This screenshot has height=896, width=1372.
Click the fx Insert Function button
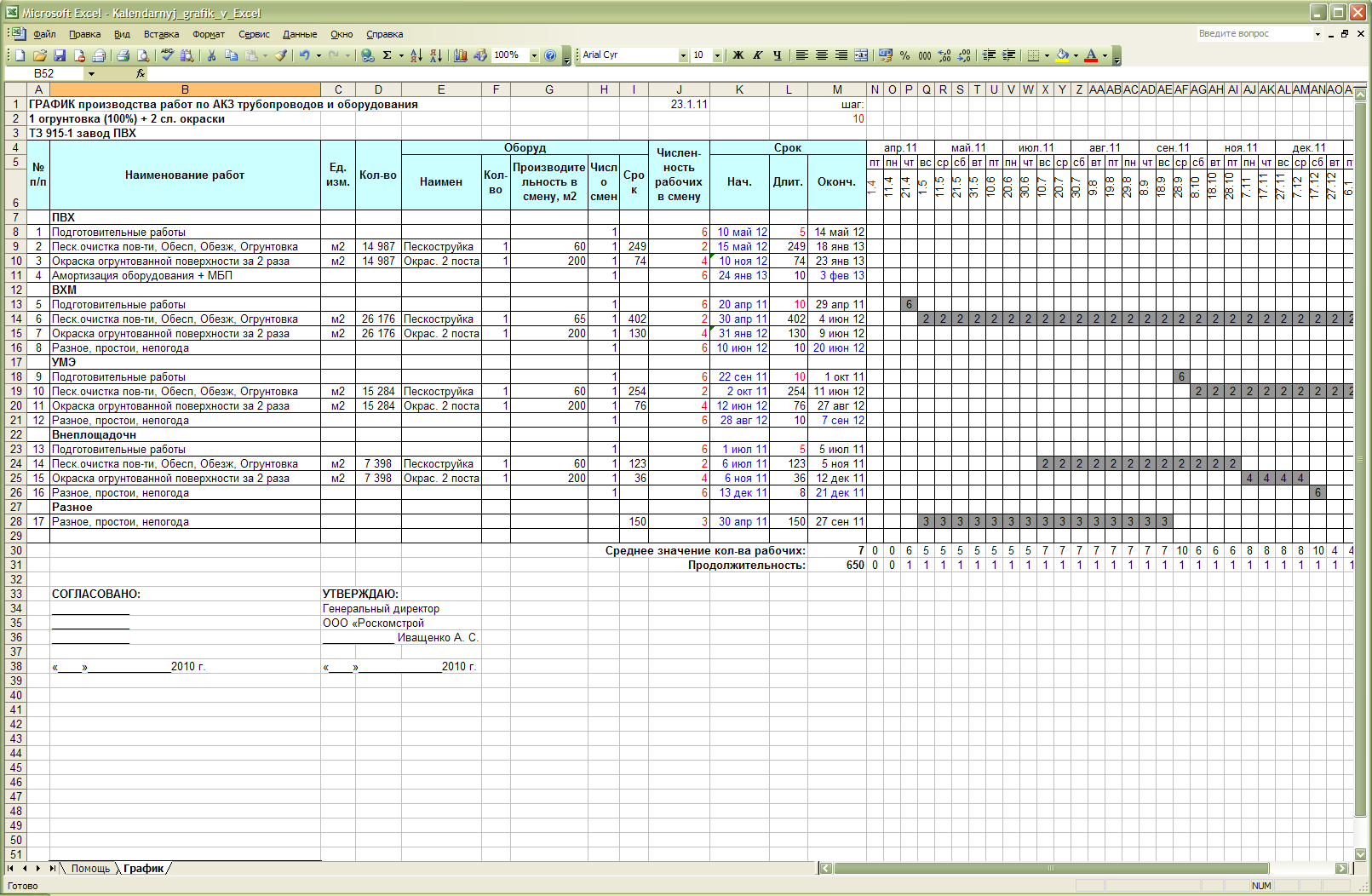pos(141,74)
